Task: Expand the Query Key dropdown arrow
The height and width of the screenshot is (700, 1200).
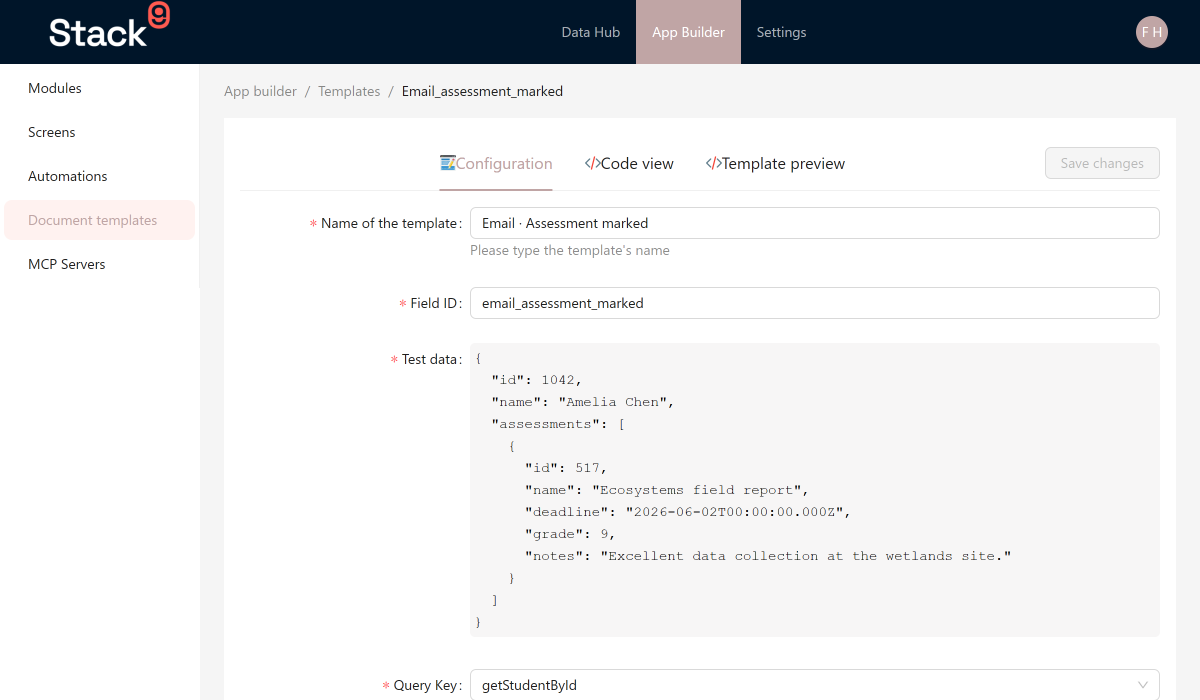Action: point(1143,685)
